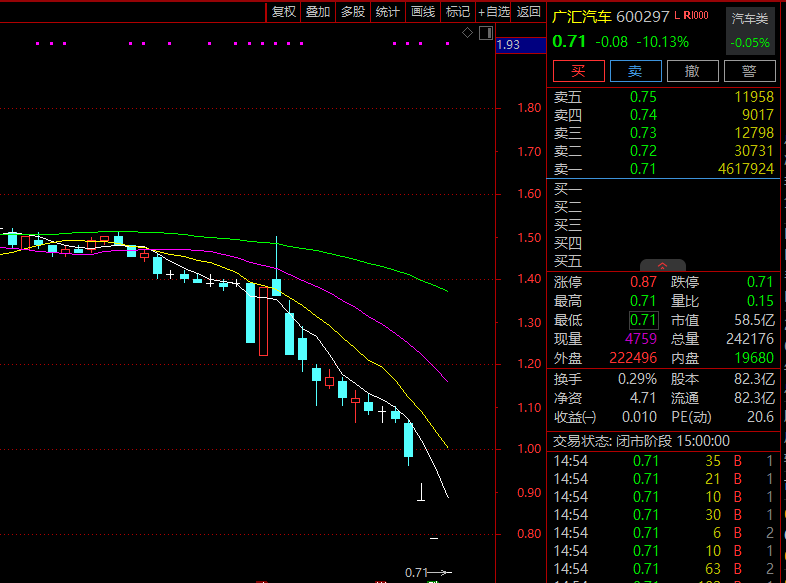Toggle the split panel layout icon
The width and height of the screenshot is (786, 583).
[x=486, y=33]
